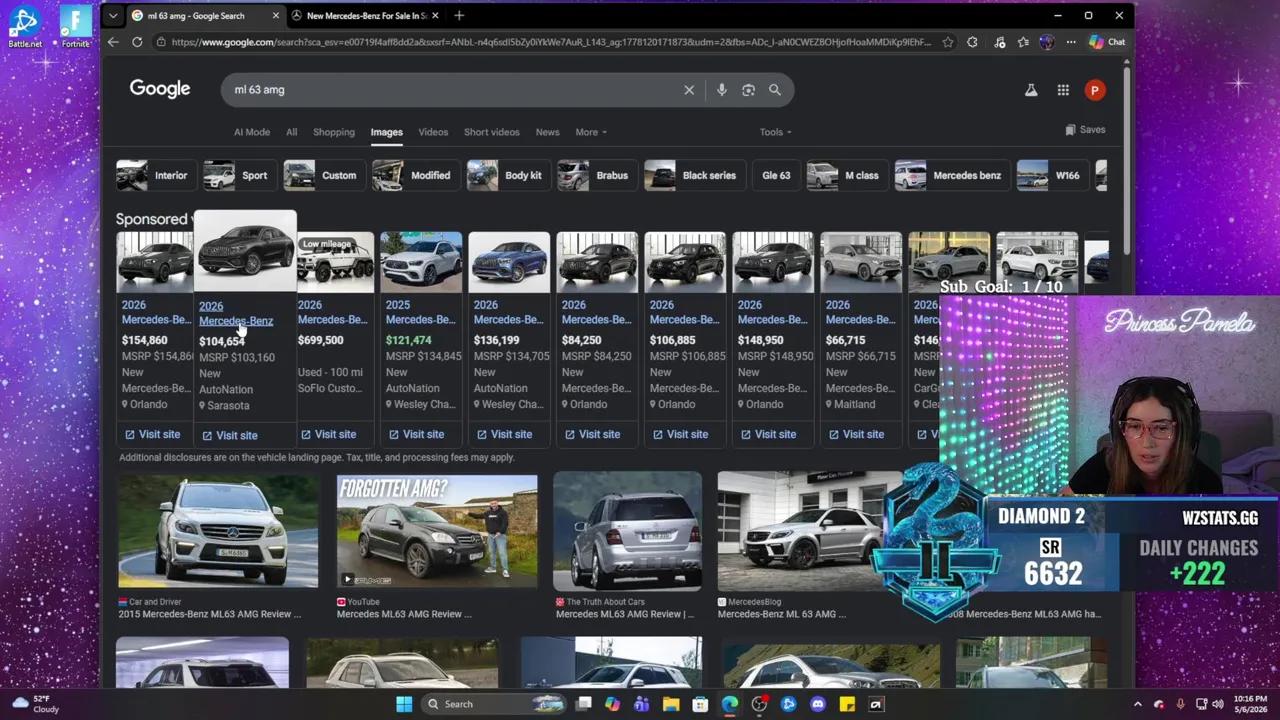The height and width of the screenshot is (720, 1280).
Task: Open Battle.net desktop shortcut
Action: click(x=25, y=25)
